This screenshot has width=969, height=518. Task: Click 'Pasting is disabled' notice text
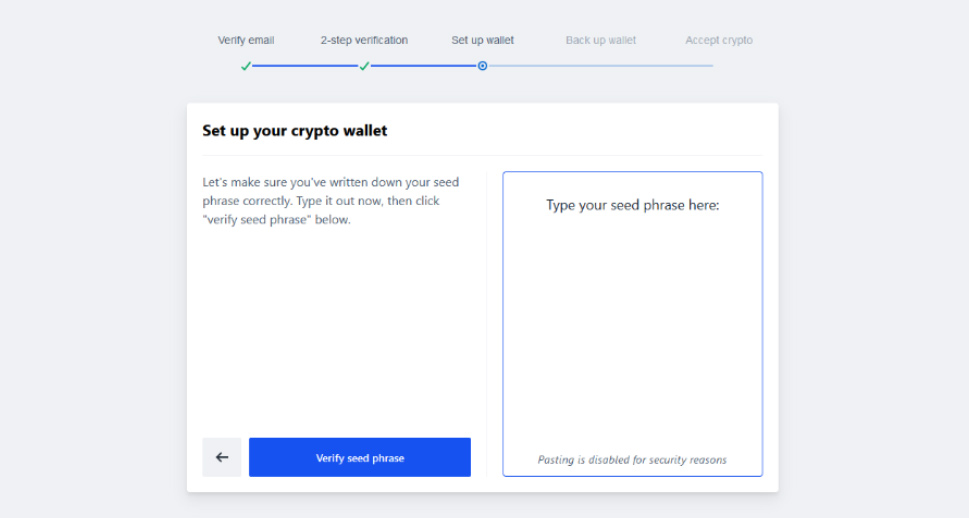click(632, 459)
